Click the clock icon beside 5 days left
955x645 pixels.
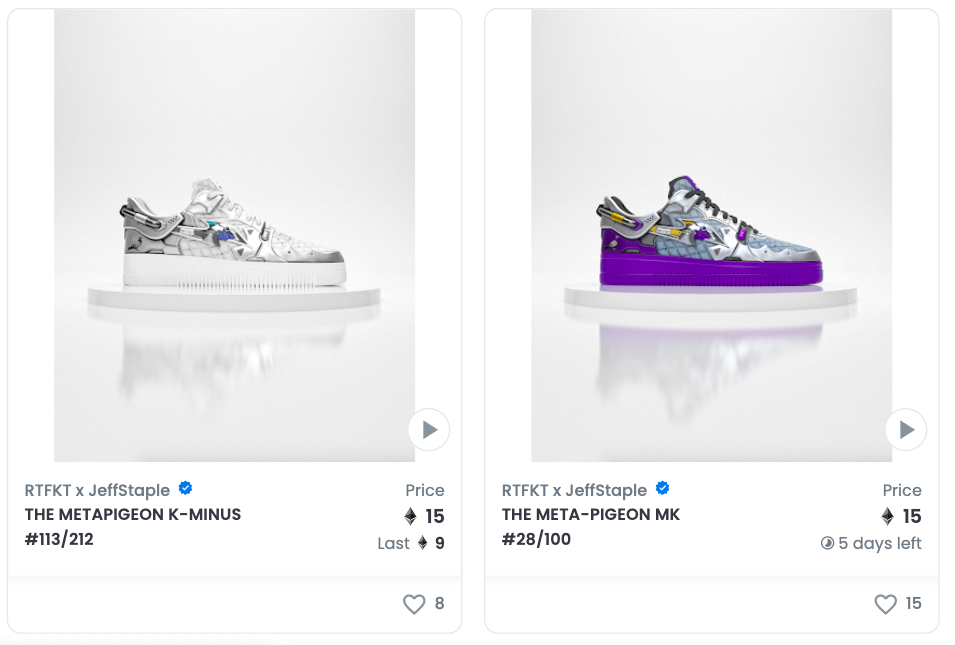coord(827,543)
